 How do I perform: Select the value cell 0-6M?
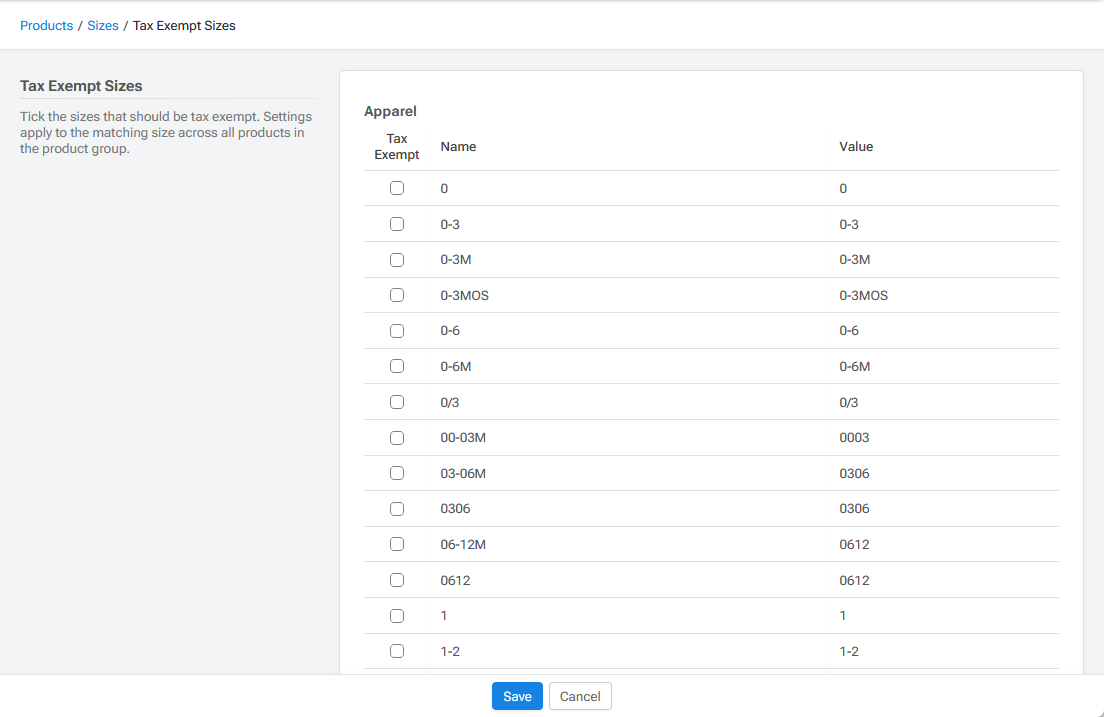tap(855, 367)
